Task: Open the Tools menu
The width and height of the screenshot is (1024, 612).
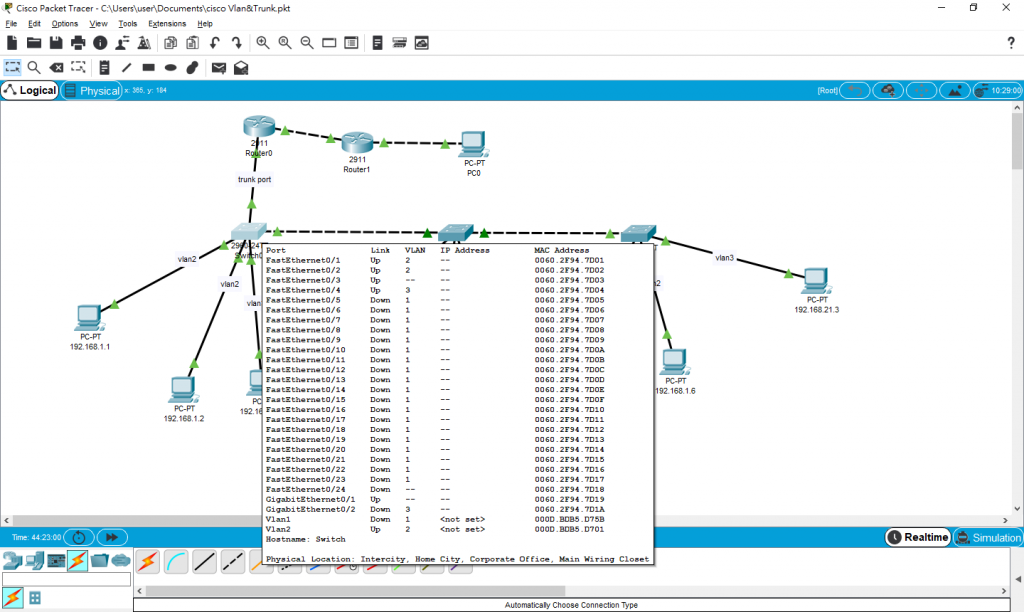Action: (127, 24)
